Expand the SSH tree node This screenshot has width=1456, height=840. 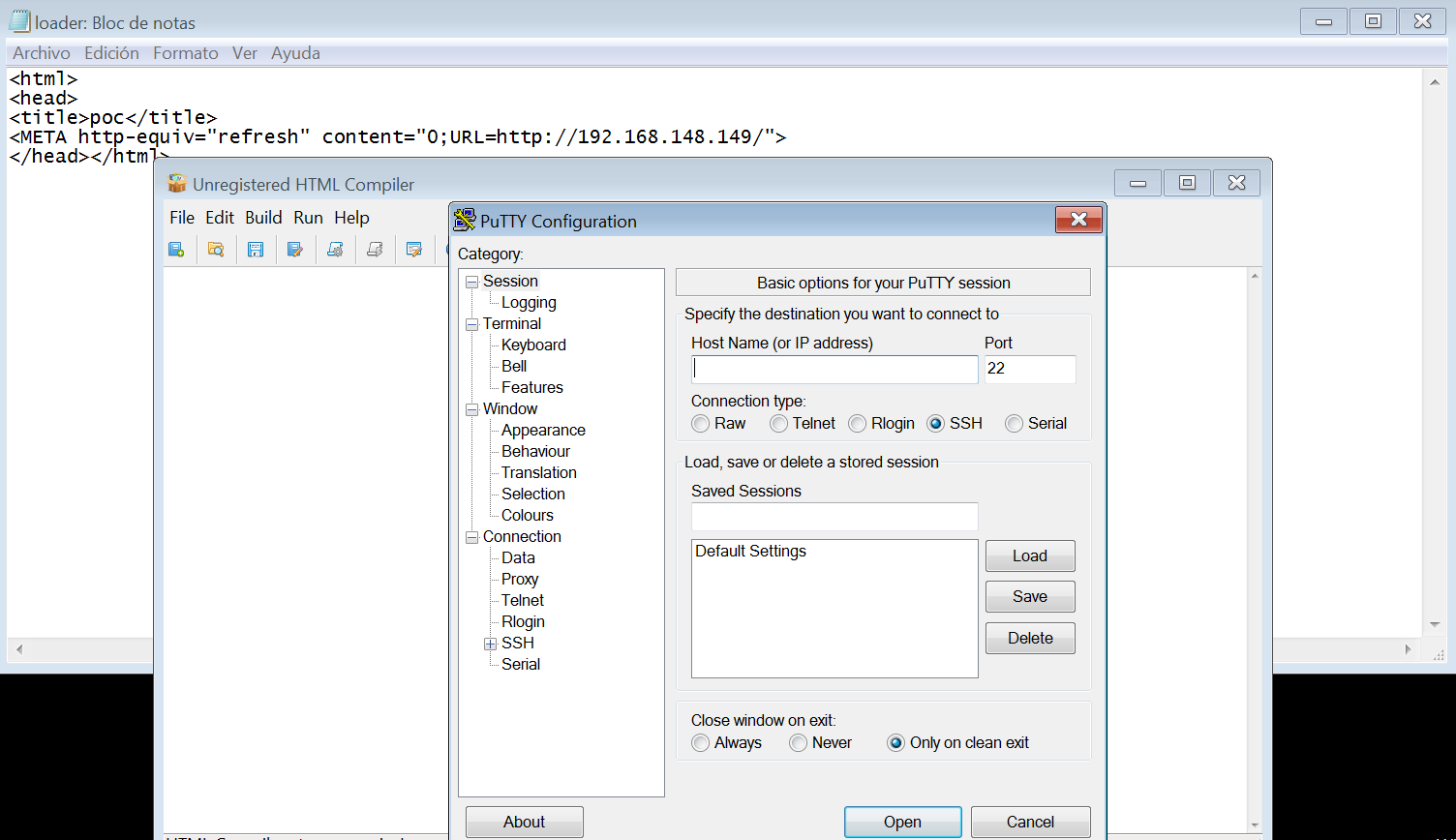point(491,644)
